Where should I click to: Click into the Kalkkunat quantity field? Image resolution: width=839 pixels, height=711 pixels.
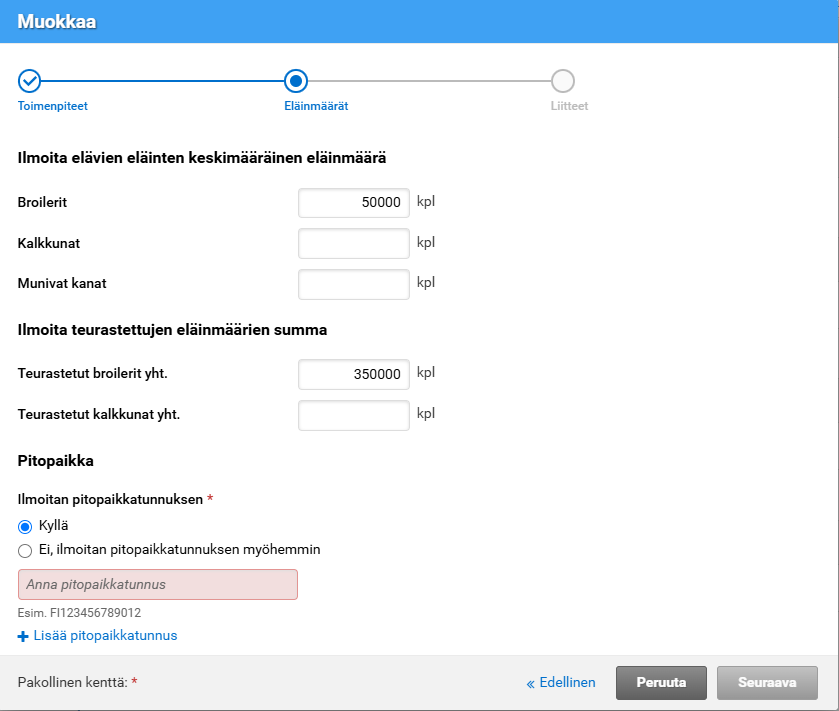click(354, 243)
